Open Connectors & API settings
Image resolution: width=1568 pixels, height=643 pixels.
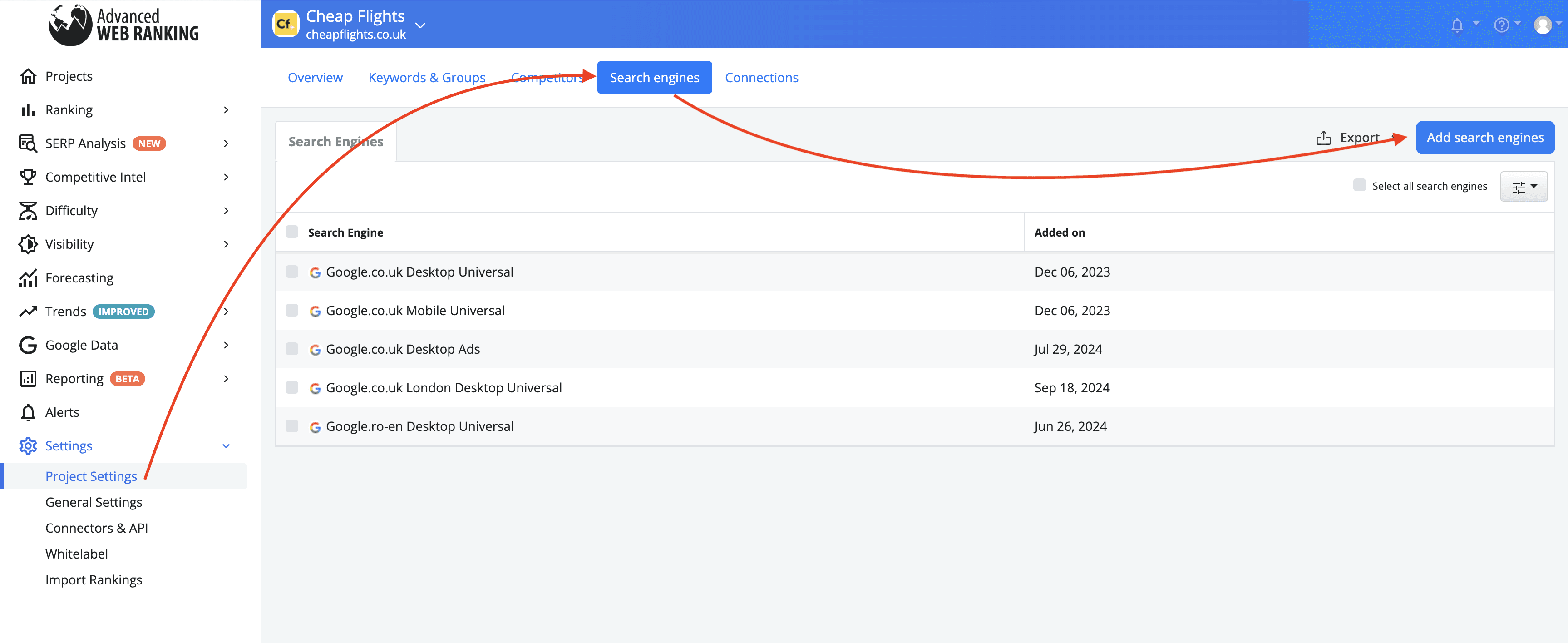97,528
